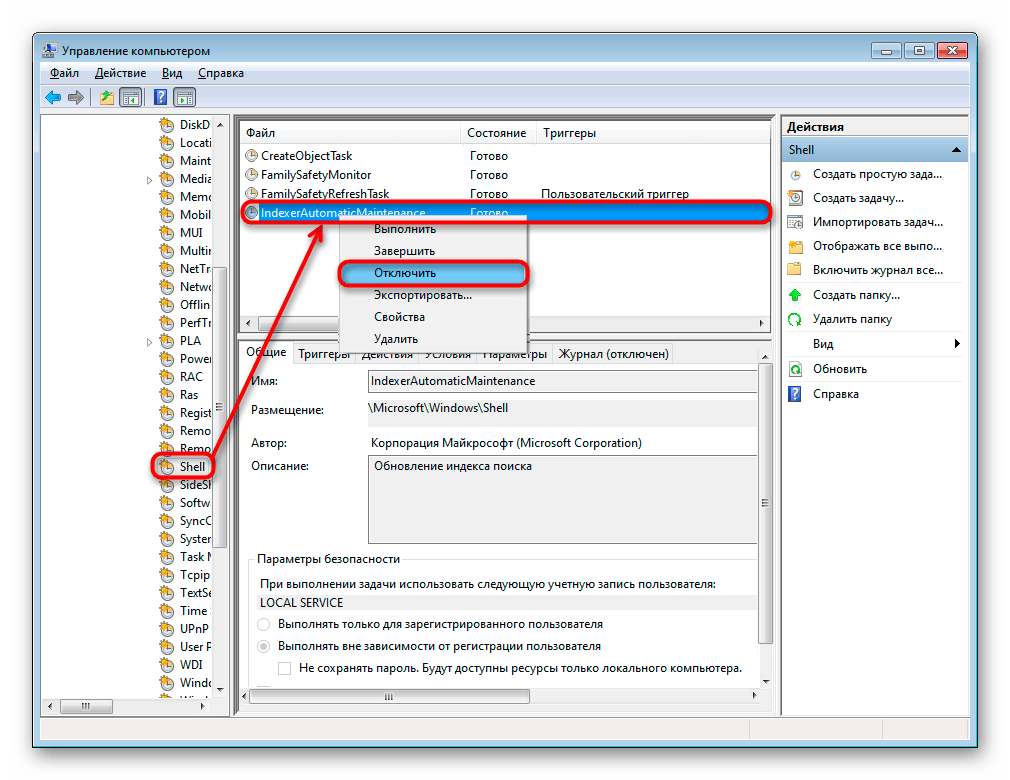
Task: Click the Refresh icon in Actions pane
Action: pos(795,369)
